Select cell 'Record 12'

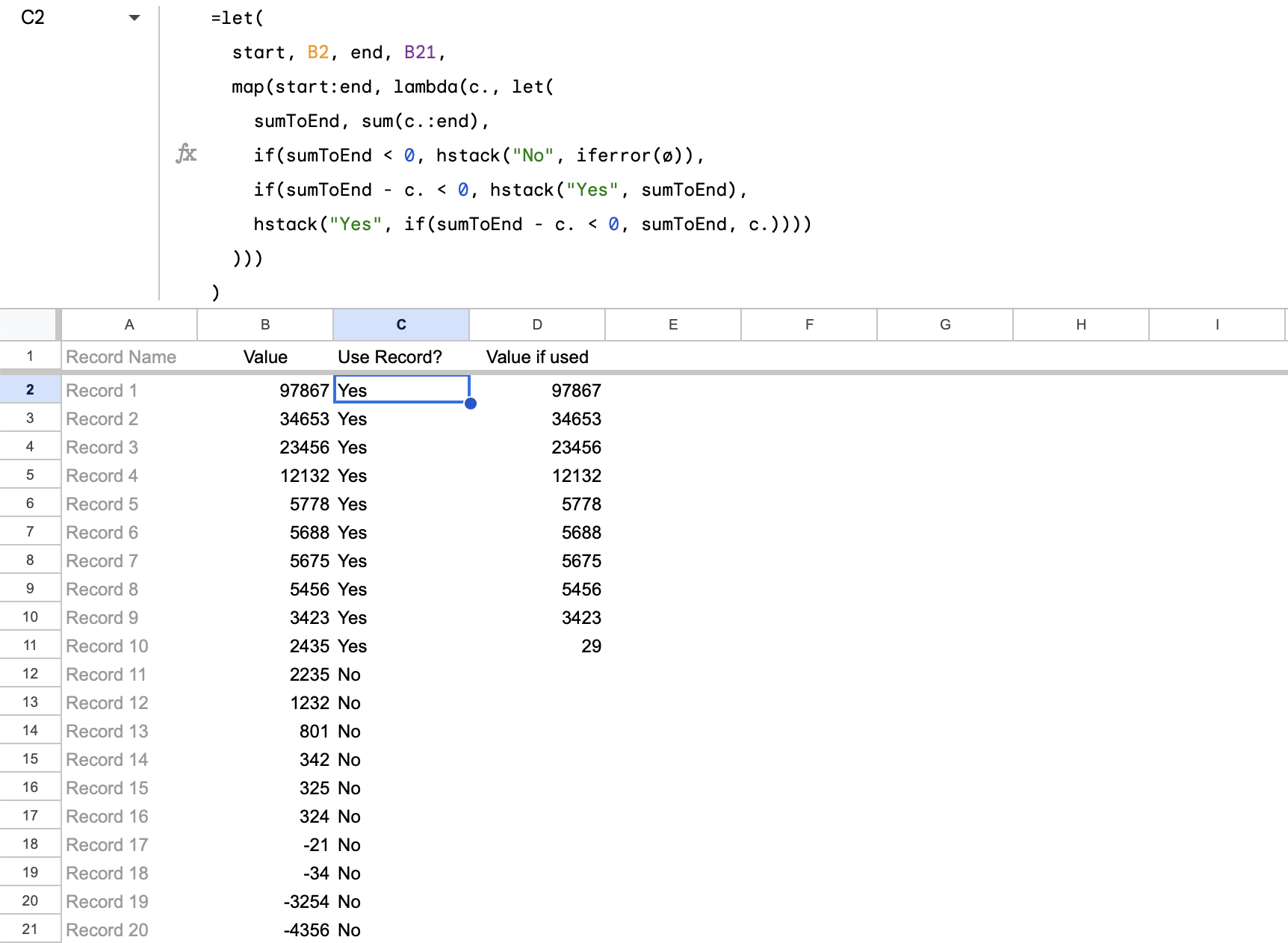click(129, 702)
